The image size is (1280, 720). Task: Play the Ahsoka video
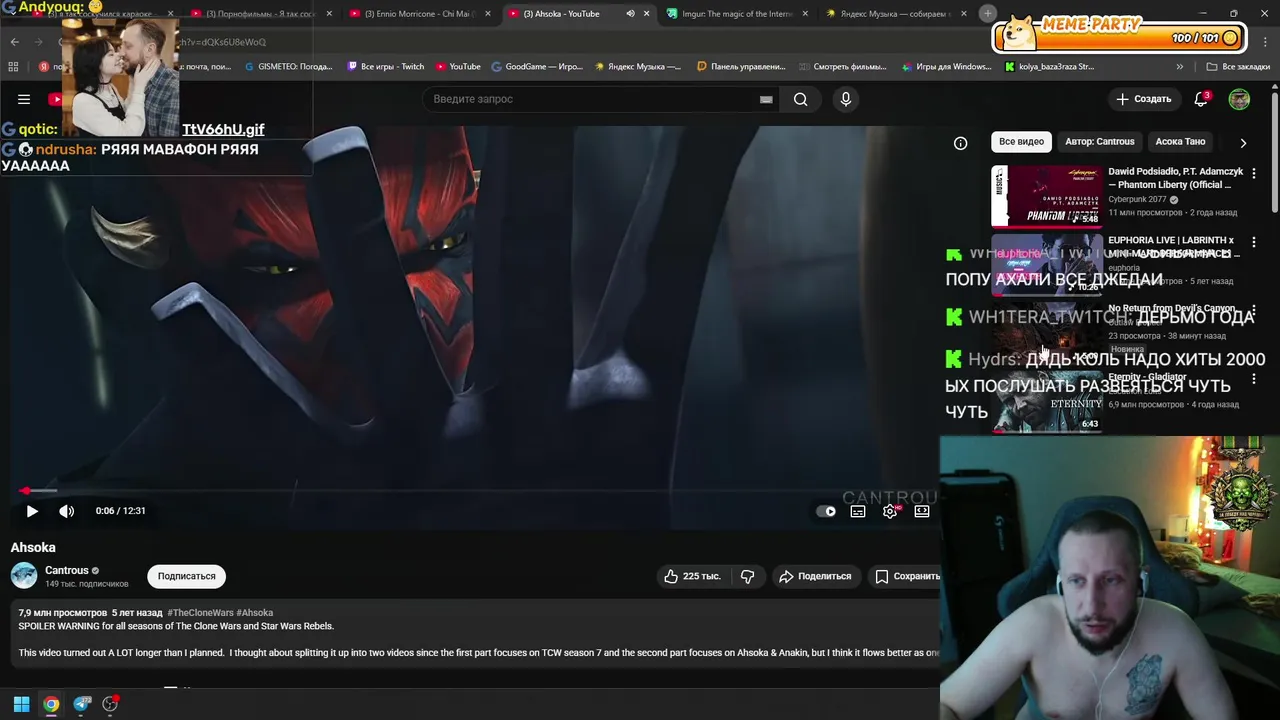[32, 511]
